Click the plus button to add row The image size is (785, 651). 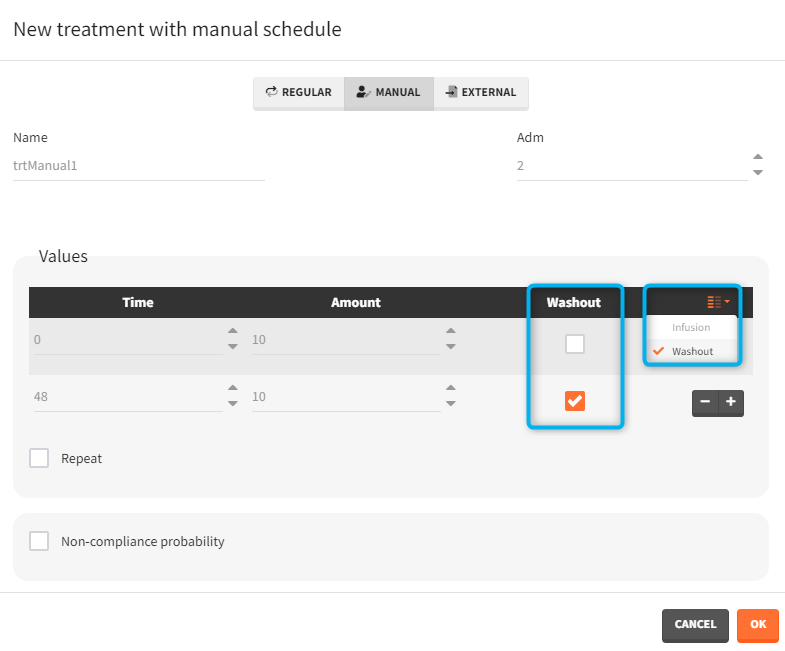pyautogui.click(x=731, y=402)
